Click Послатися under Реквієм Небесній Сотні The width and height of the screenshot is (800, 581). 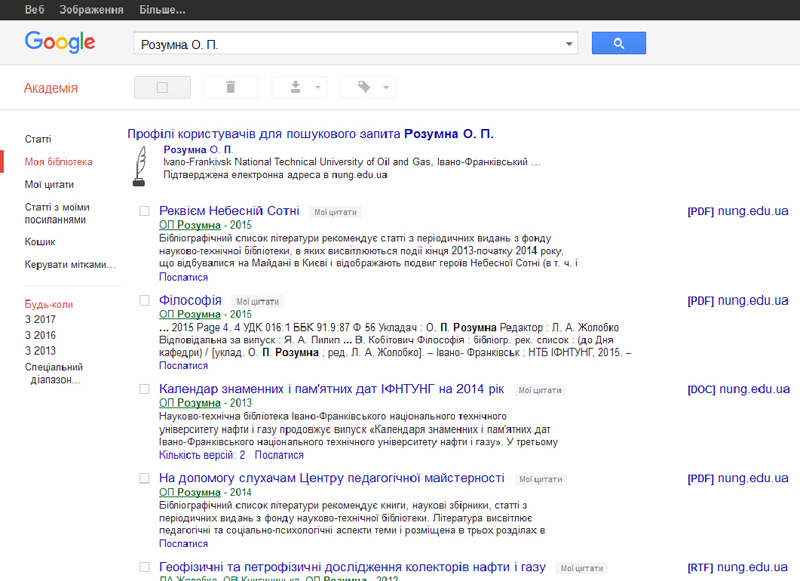click(184, 277)
